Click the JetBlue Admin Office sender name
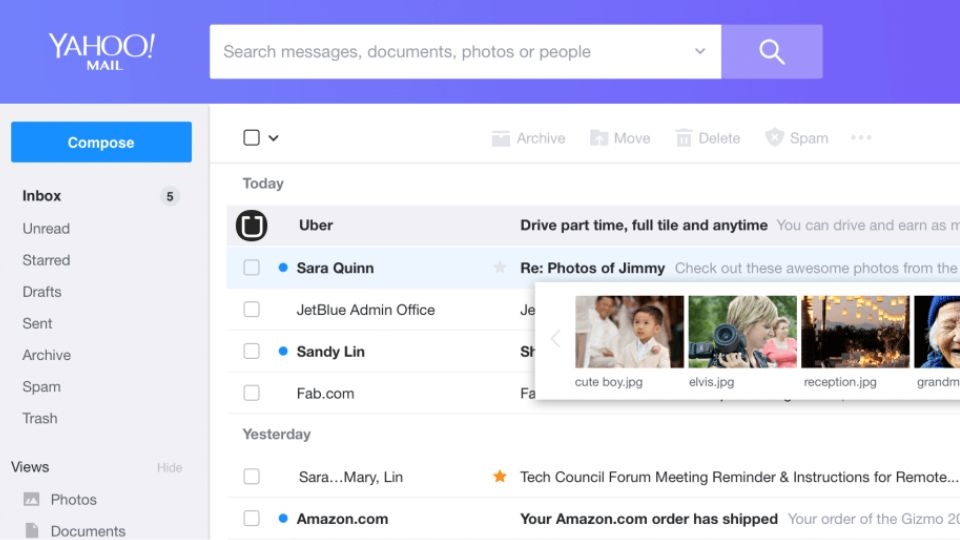The image size is (960, 540). pyautogui.click(x=366, y=310)
